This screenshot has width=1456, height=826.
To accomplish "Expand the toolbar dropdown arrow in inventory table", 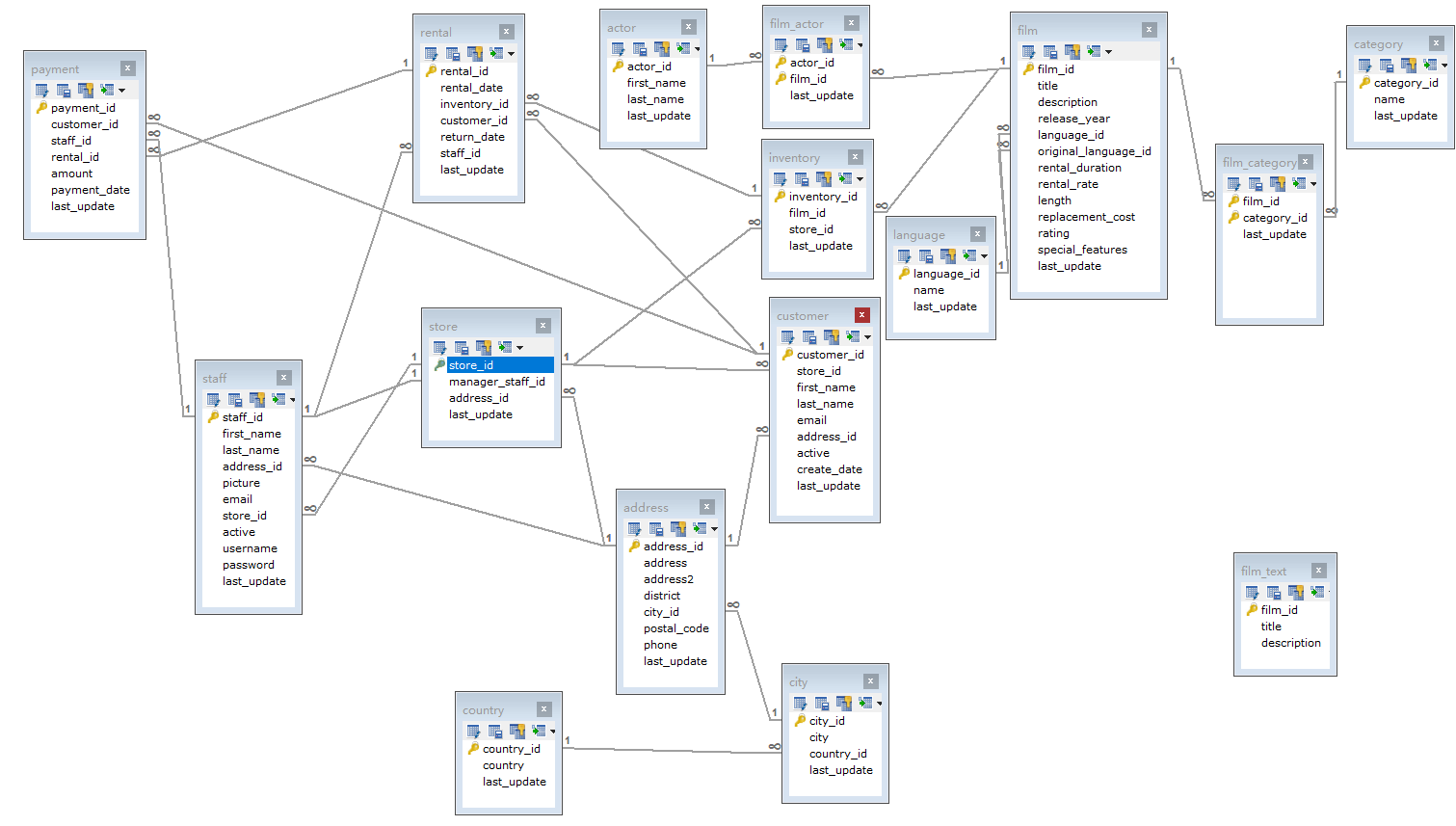I will [860, 179].
